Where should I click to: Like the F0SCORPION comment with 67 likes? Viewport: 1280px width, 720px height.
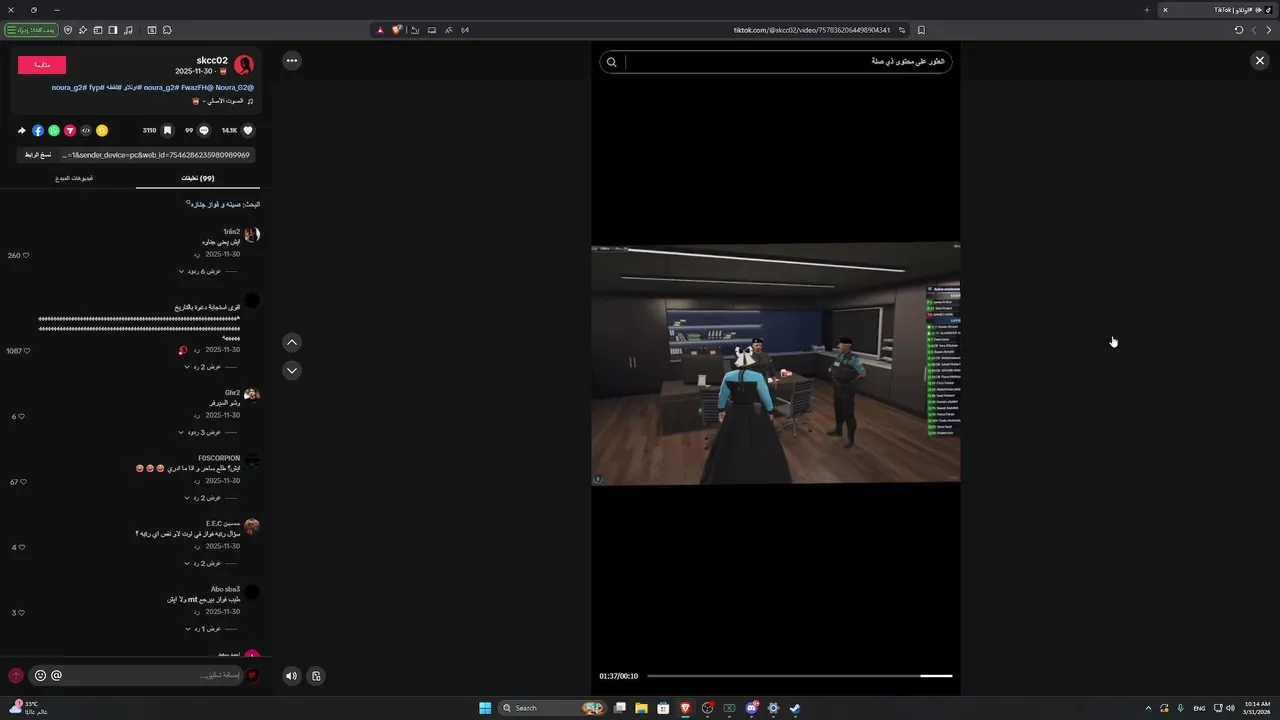(25, 482)
